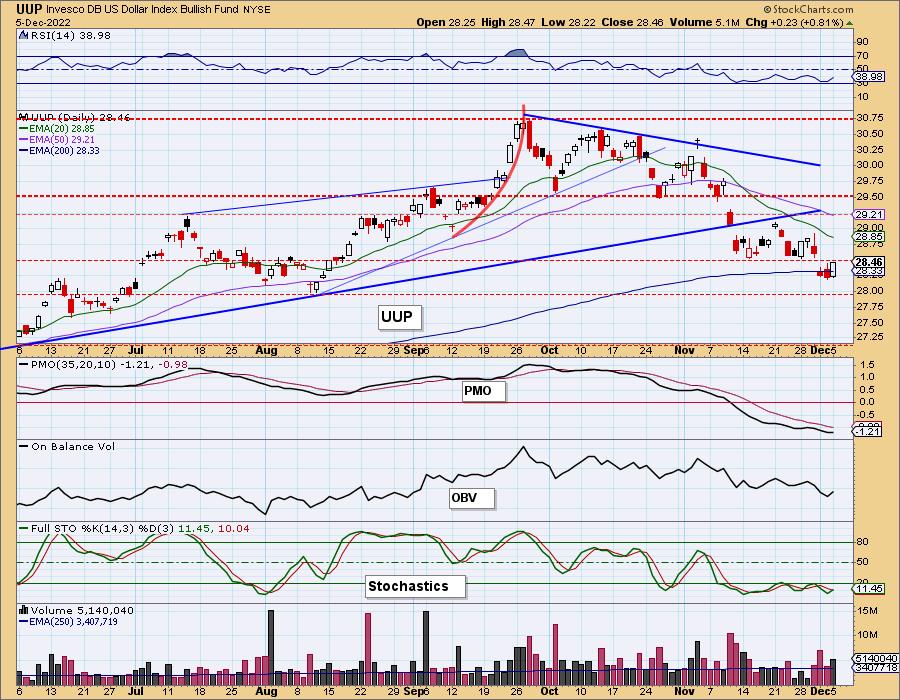Click the 3407718 volume EMA tag on the axis
Image resolution: width=900 pixels, height=700 pixels.
pos(876,667)
